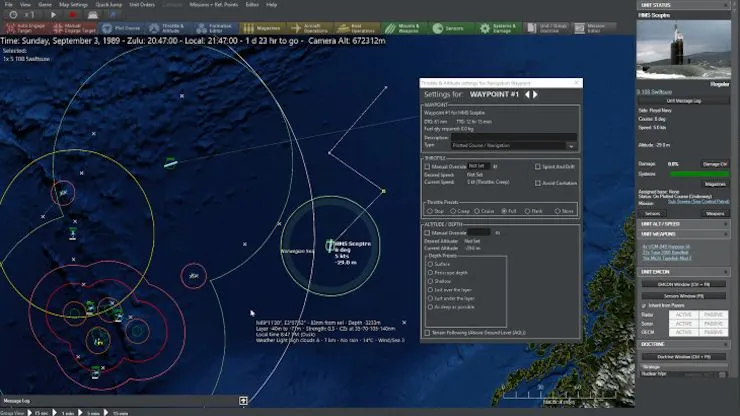Open Unit / Group Doctrine from the toolbar
The image size is (740, 416).
547,28
